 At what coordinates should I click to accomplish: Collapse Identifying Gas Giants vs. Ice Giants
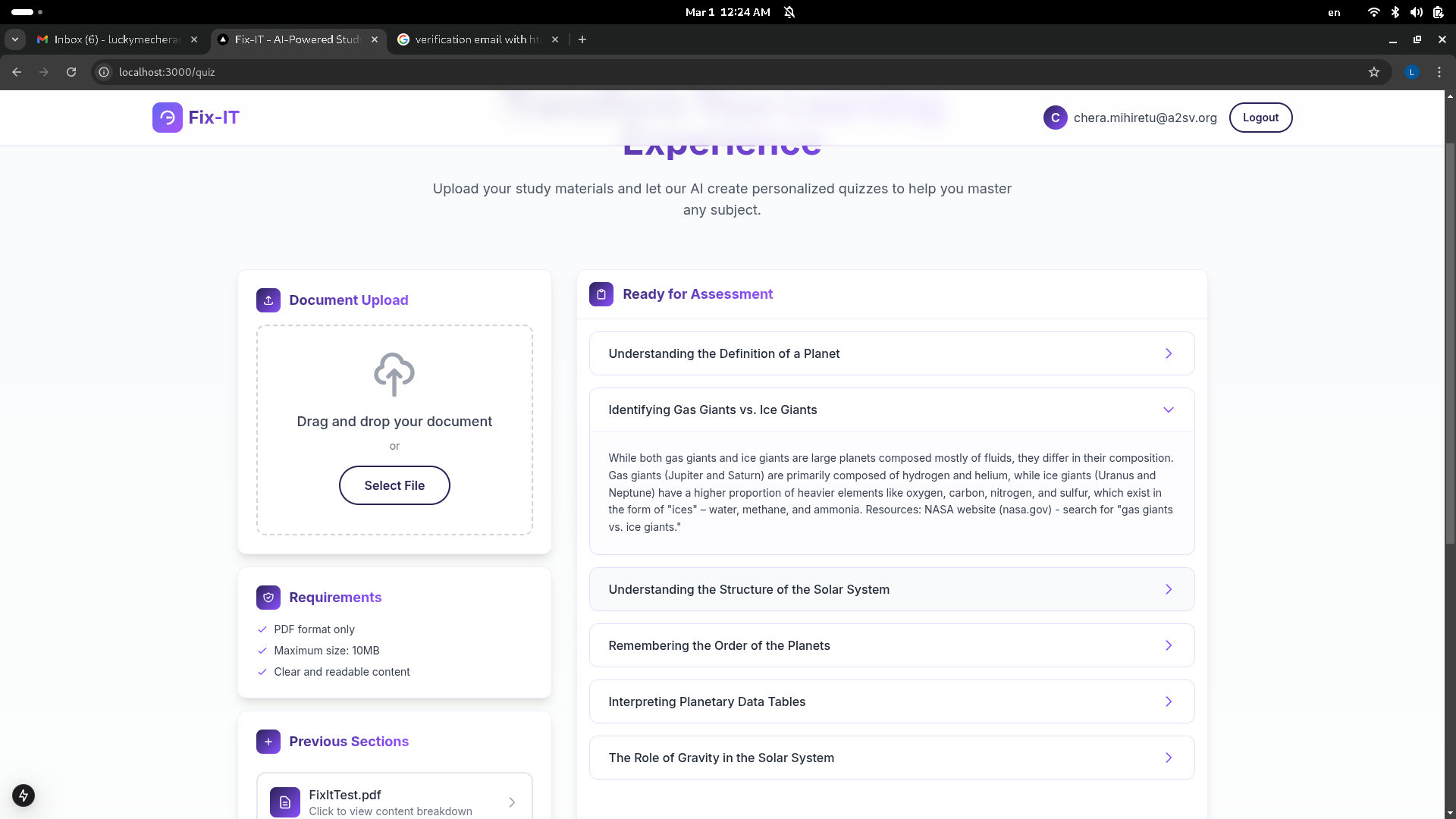point(1169,409)
